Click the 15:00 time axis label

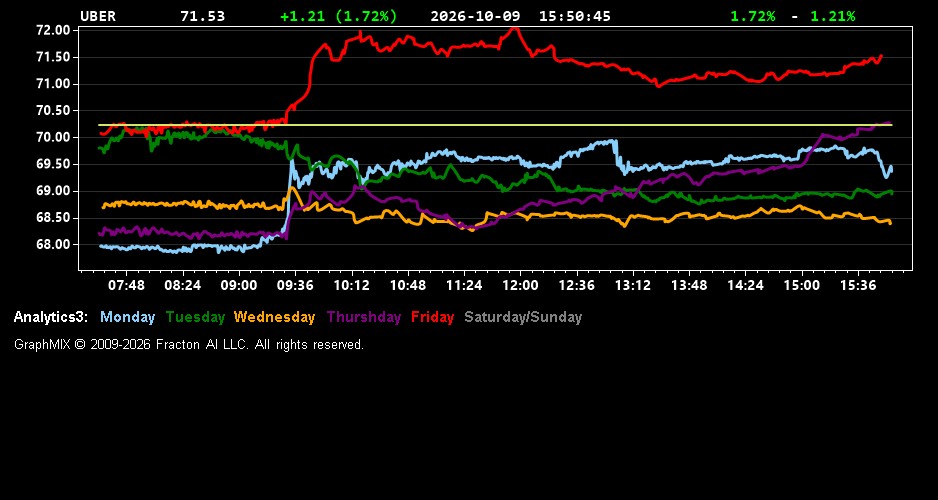(802, 286)
